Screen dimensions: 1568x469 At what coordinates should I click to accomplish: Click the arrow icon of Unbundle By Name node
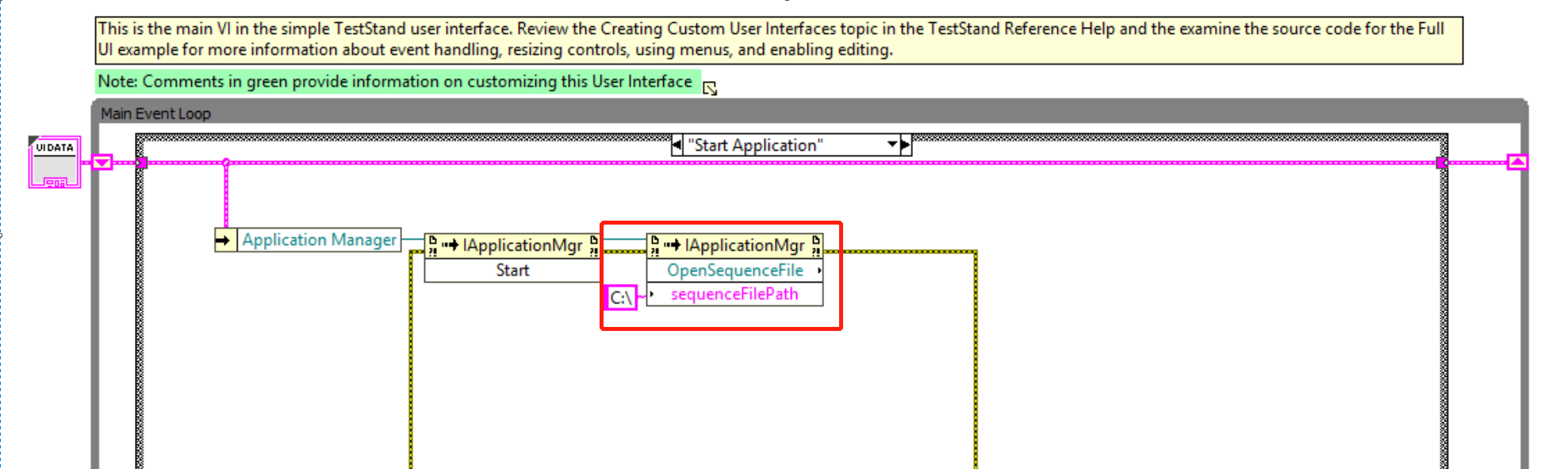click(225, 240)
